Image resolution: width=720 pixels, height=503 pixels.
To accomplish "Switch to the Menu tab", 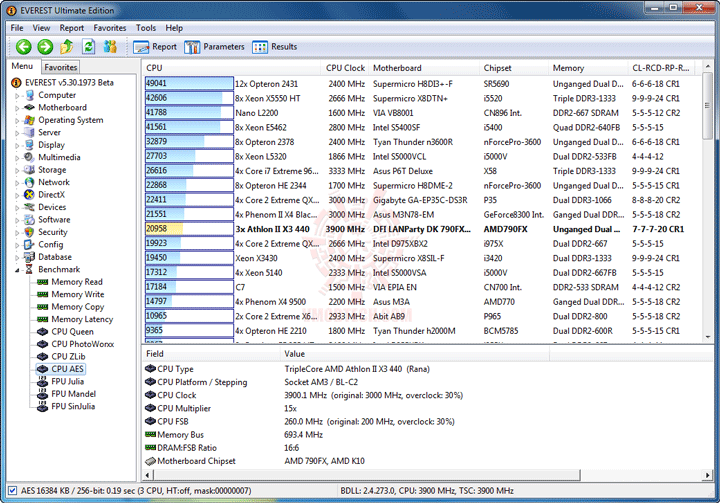I will pos(22,66).
